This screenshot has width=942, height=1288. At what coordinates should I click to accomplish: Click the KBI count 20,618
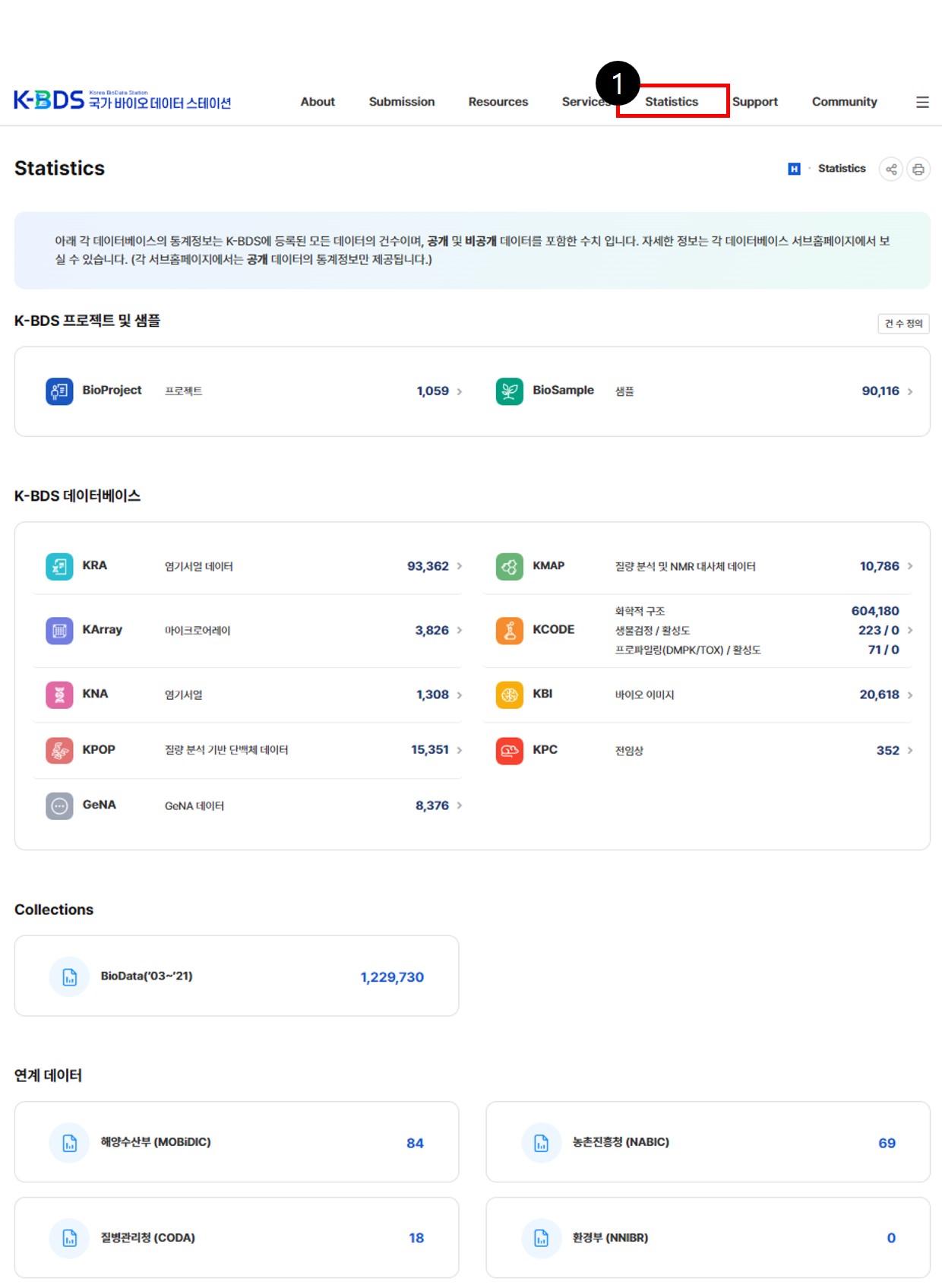coord(880,695)
